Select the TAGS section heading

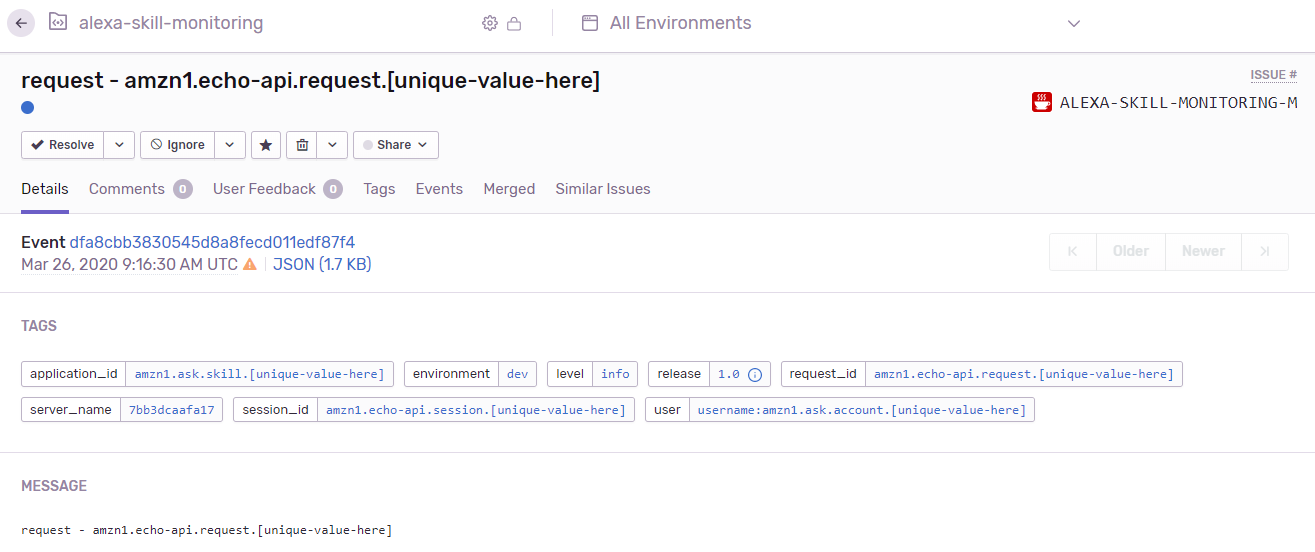click(x=39, y=326)
